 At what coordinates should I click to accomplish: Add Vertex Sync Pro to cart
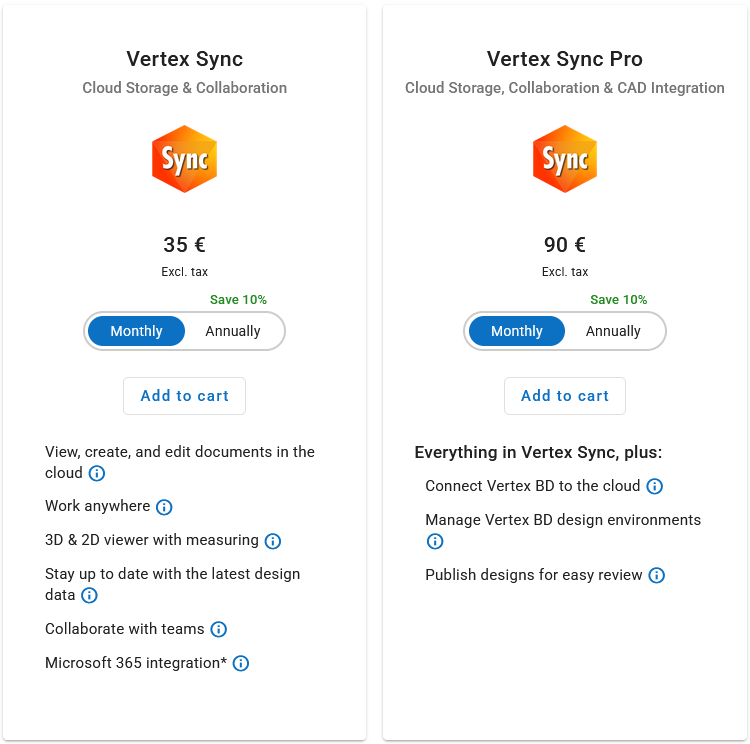(x=565, y=396)
